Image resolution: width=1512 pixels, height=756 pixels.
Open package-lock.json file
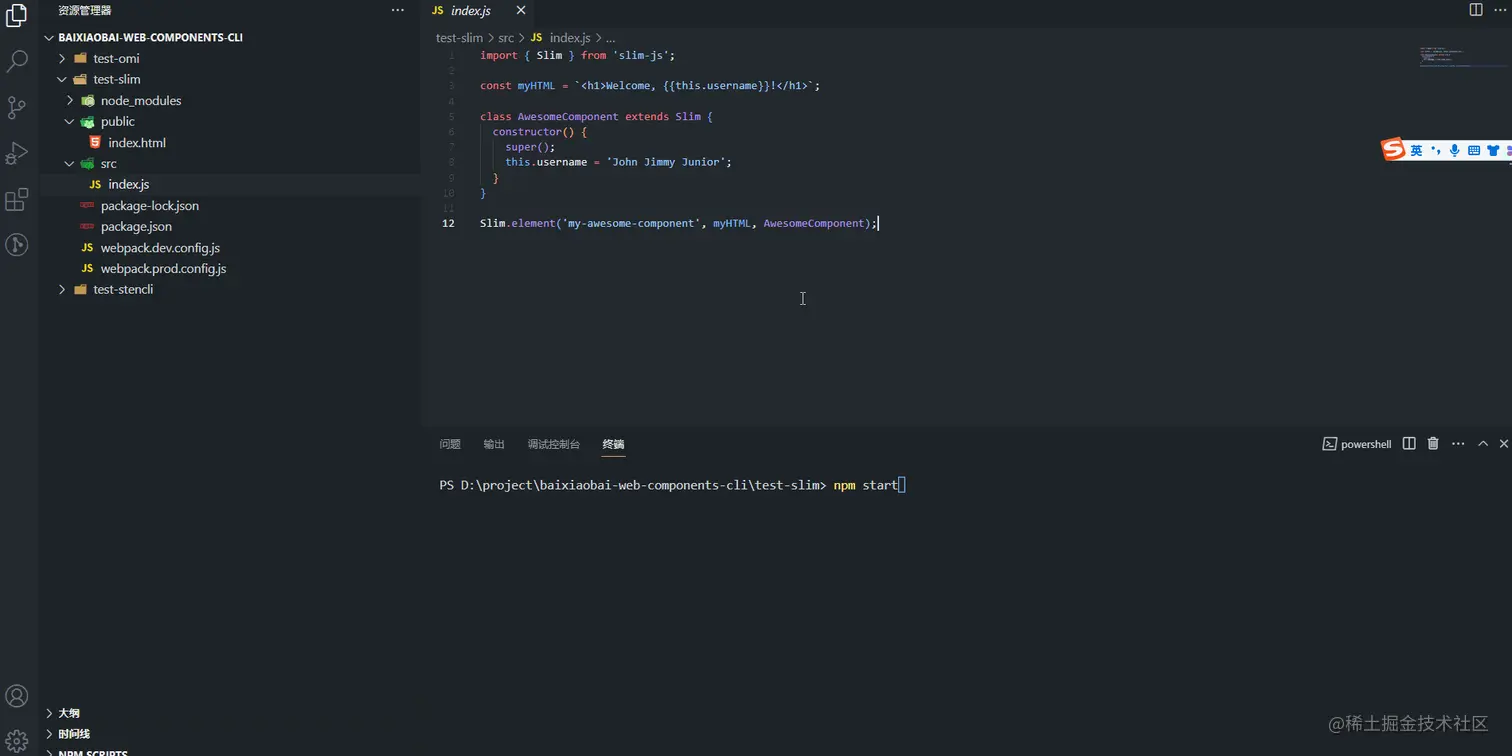click(150, 205)
